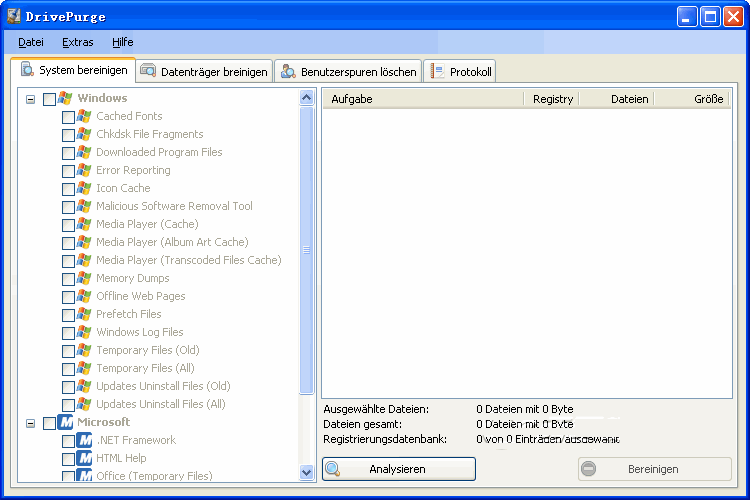Select the Error Reporting entry
Screen dimensions: 750x500
133,170
